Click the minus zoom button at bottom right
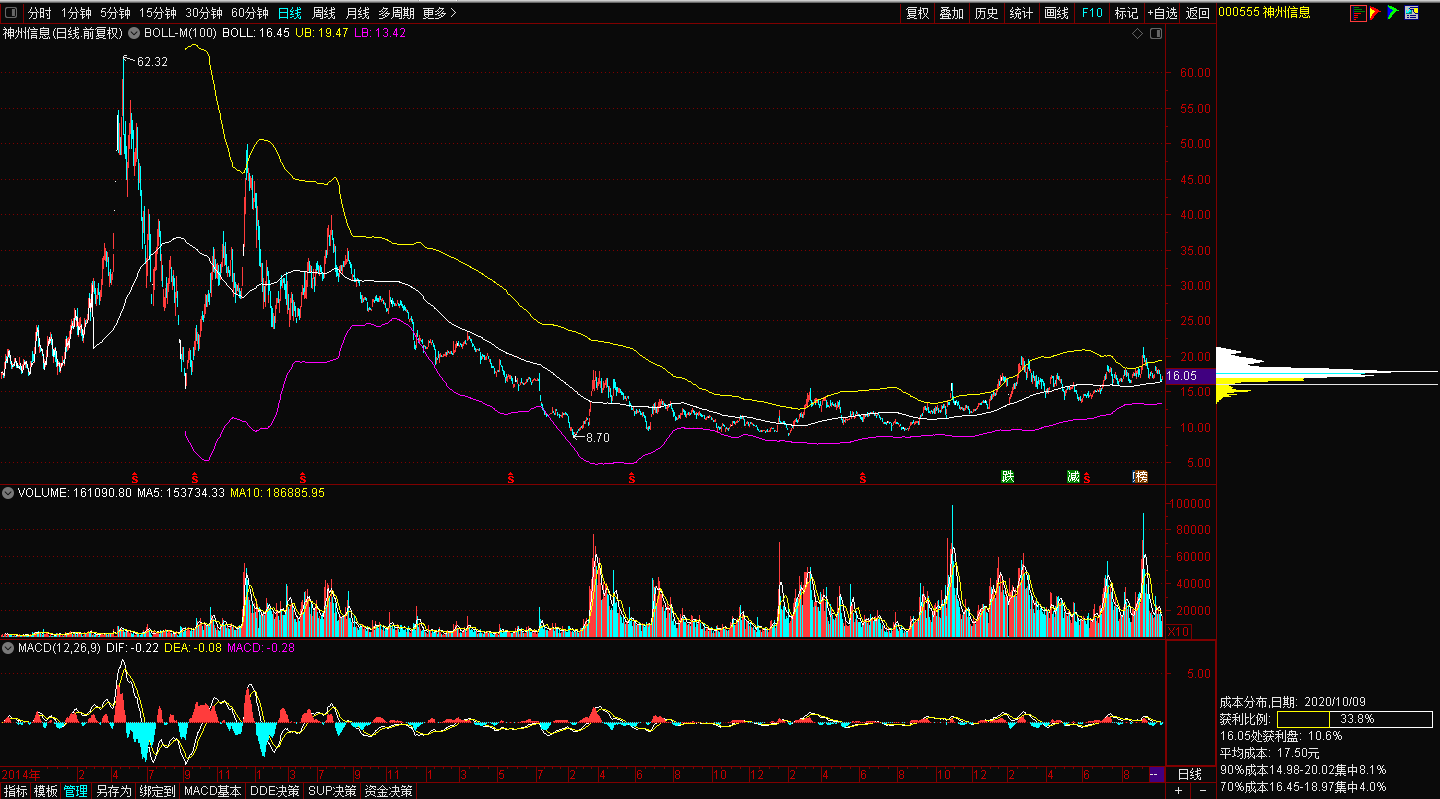 [1203, 791]
